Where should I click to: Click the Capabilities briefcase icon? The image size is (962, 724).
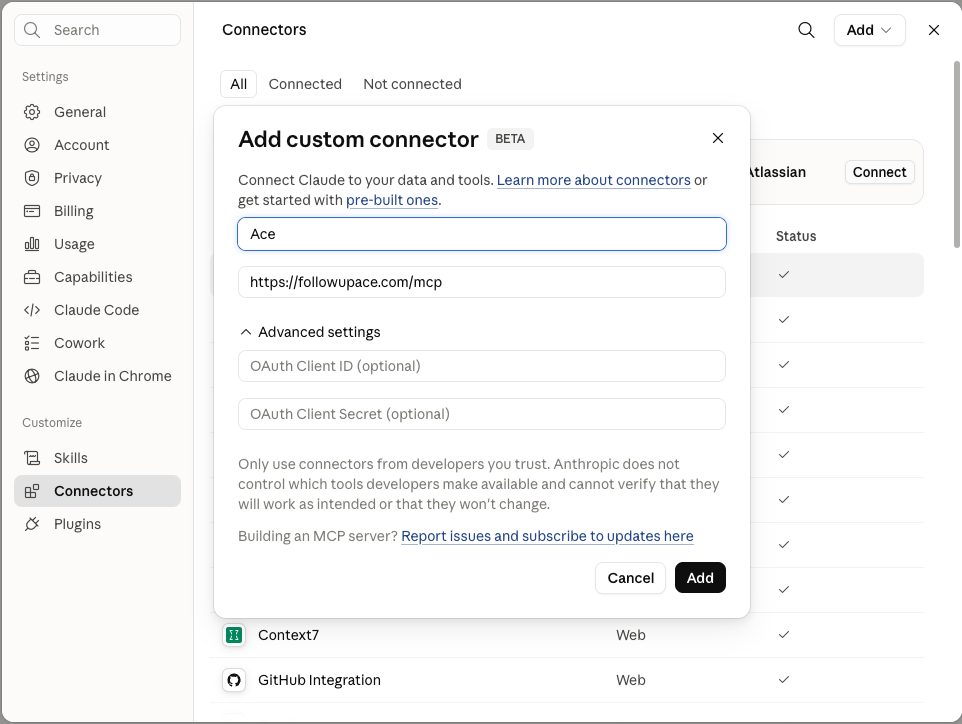tap(32, 277)
